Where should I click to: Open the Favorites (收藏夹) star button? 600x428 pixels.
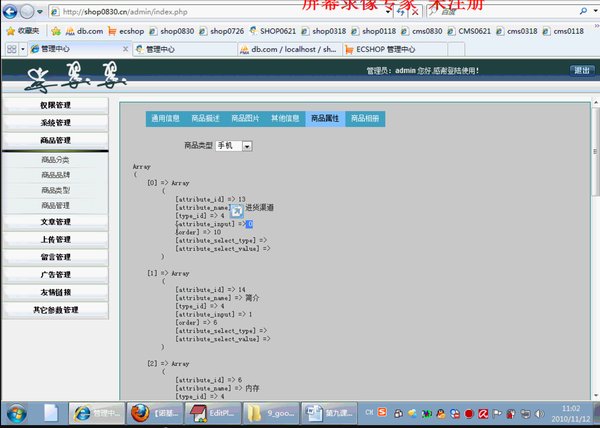coord(23,31)
